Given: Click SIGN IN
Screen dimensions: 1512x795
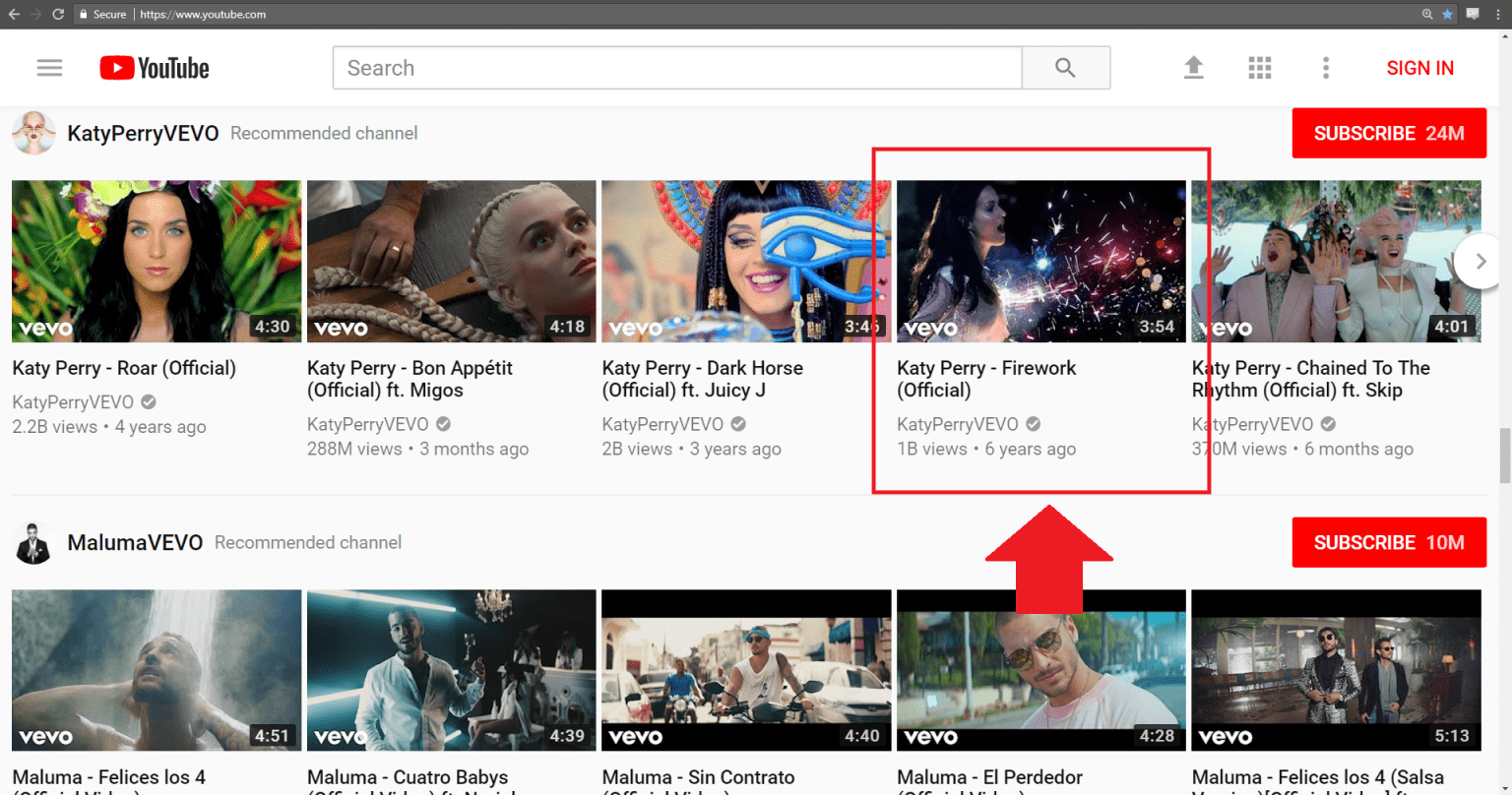Looking at the screenshot, I should 1419,68.
